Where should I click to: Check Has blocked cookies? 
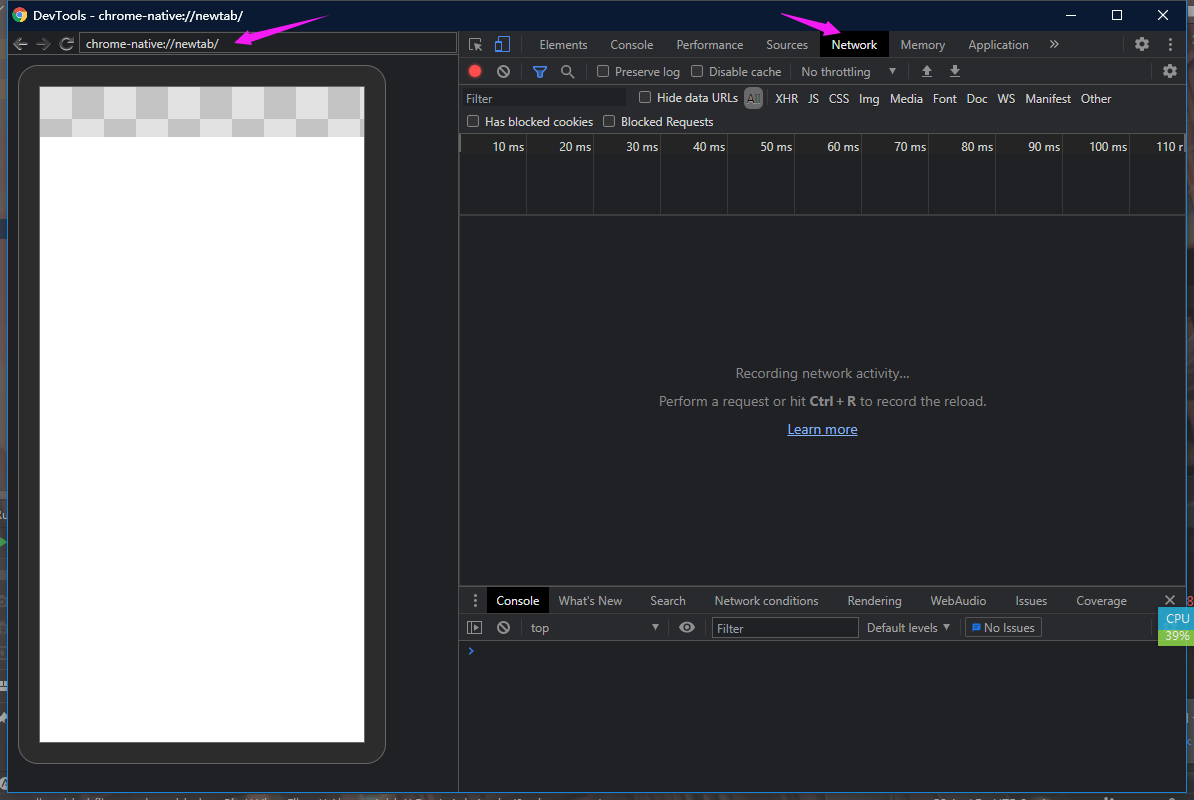[473, 121]
